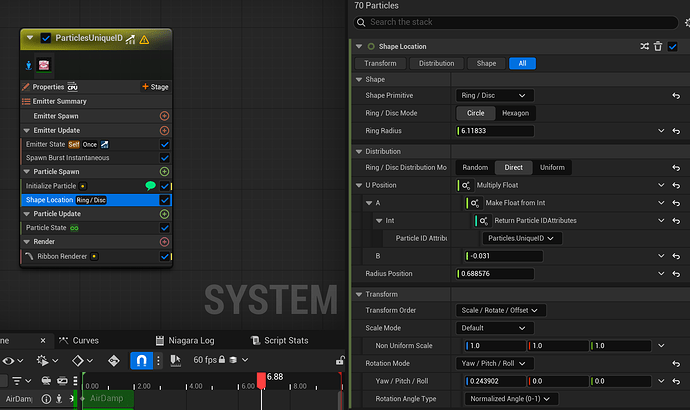Click the Distribution filter button

click(436, 63)
